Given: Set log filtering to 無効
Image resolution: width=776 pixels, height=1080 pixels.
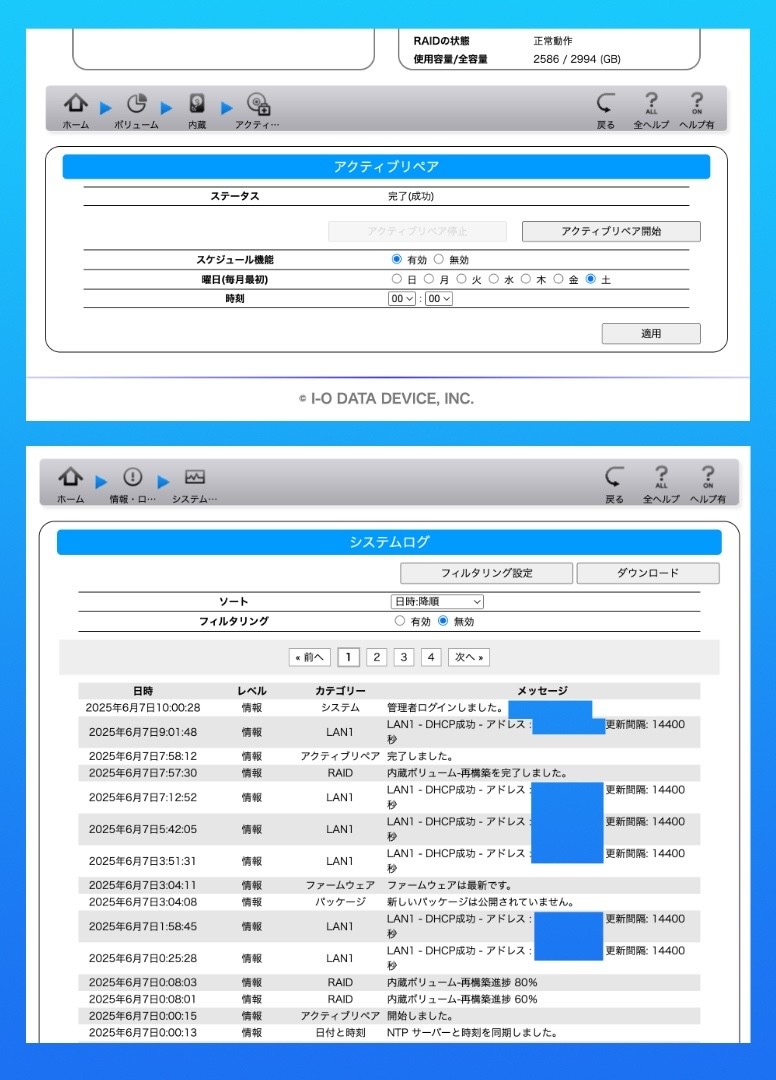Looking at the screenshot, I should point(443,621).
